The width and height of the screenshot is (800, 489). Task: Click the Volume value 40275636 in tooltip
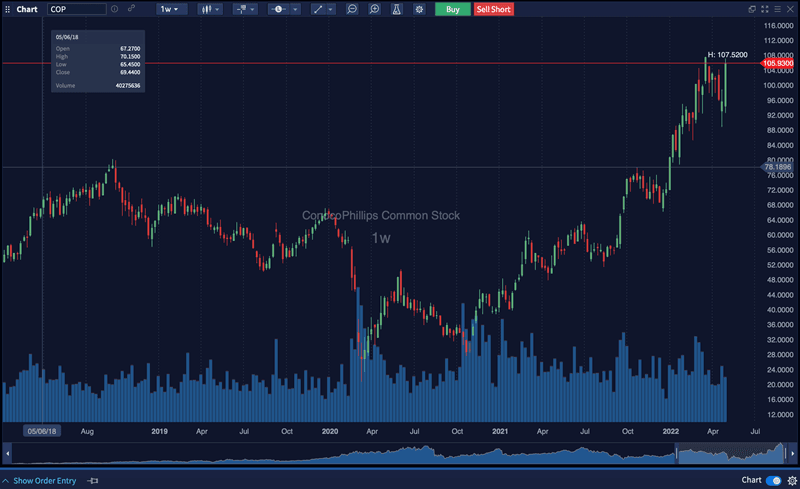[x=128, y=85]
